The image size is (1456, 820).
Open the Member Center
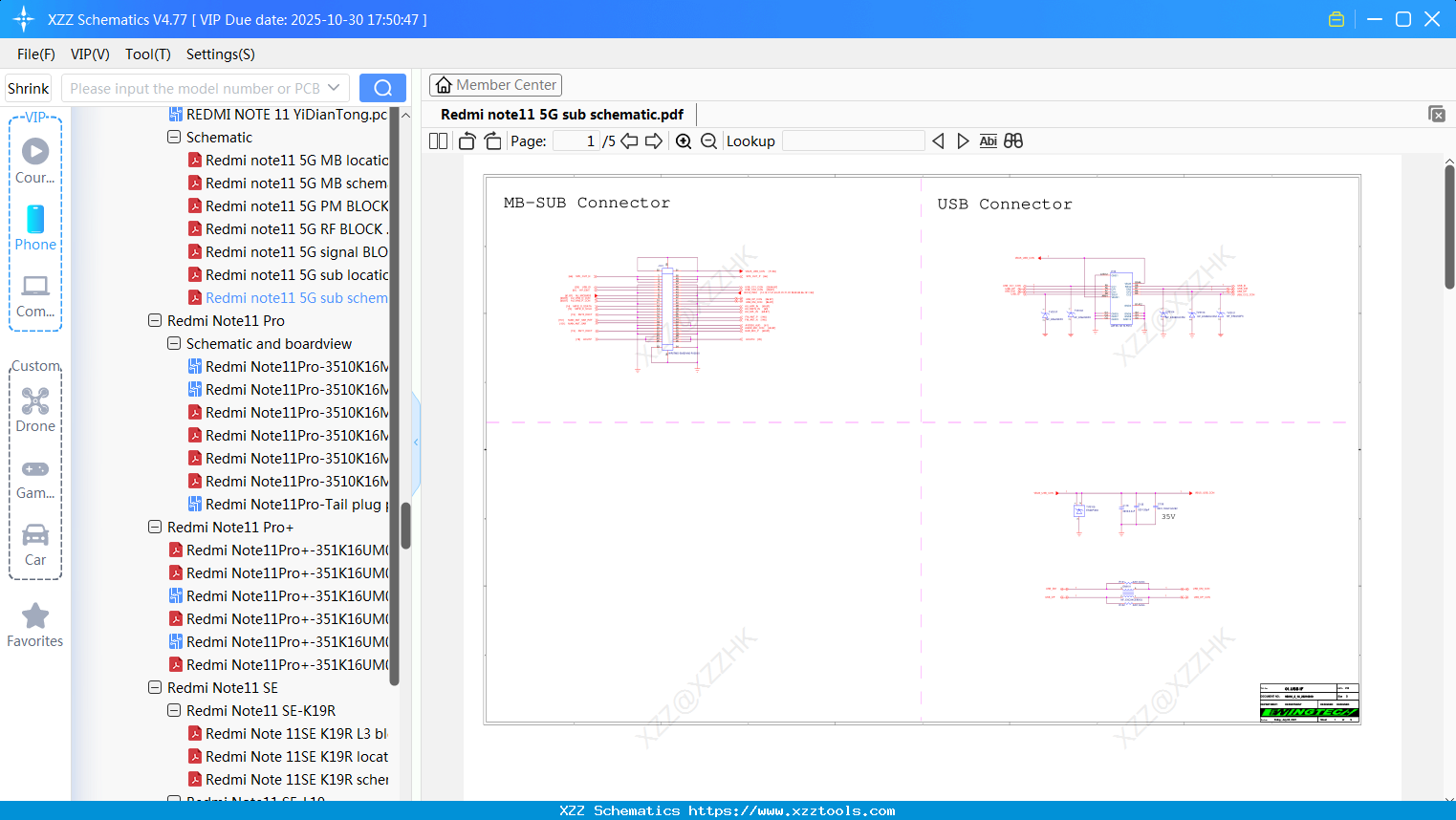pyautogui.click(x=495, y=84)
